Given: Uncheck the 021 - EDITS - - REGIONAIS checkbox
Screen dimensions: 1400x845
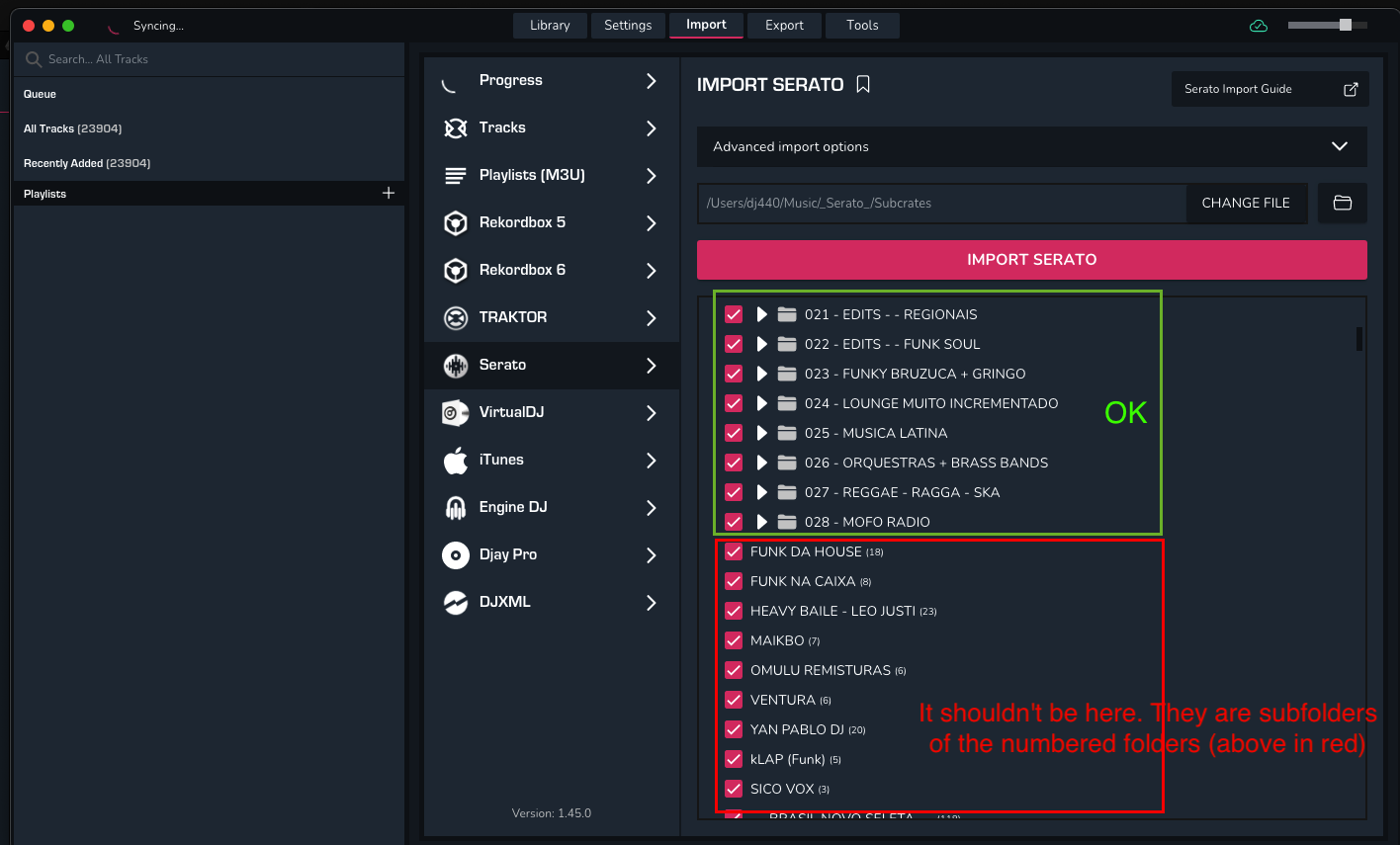Looking at the screenshot, I should point(734,314).
